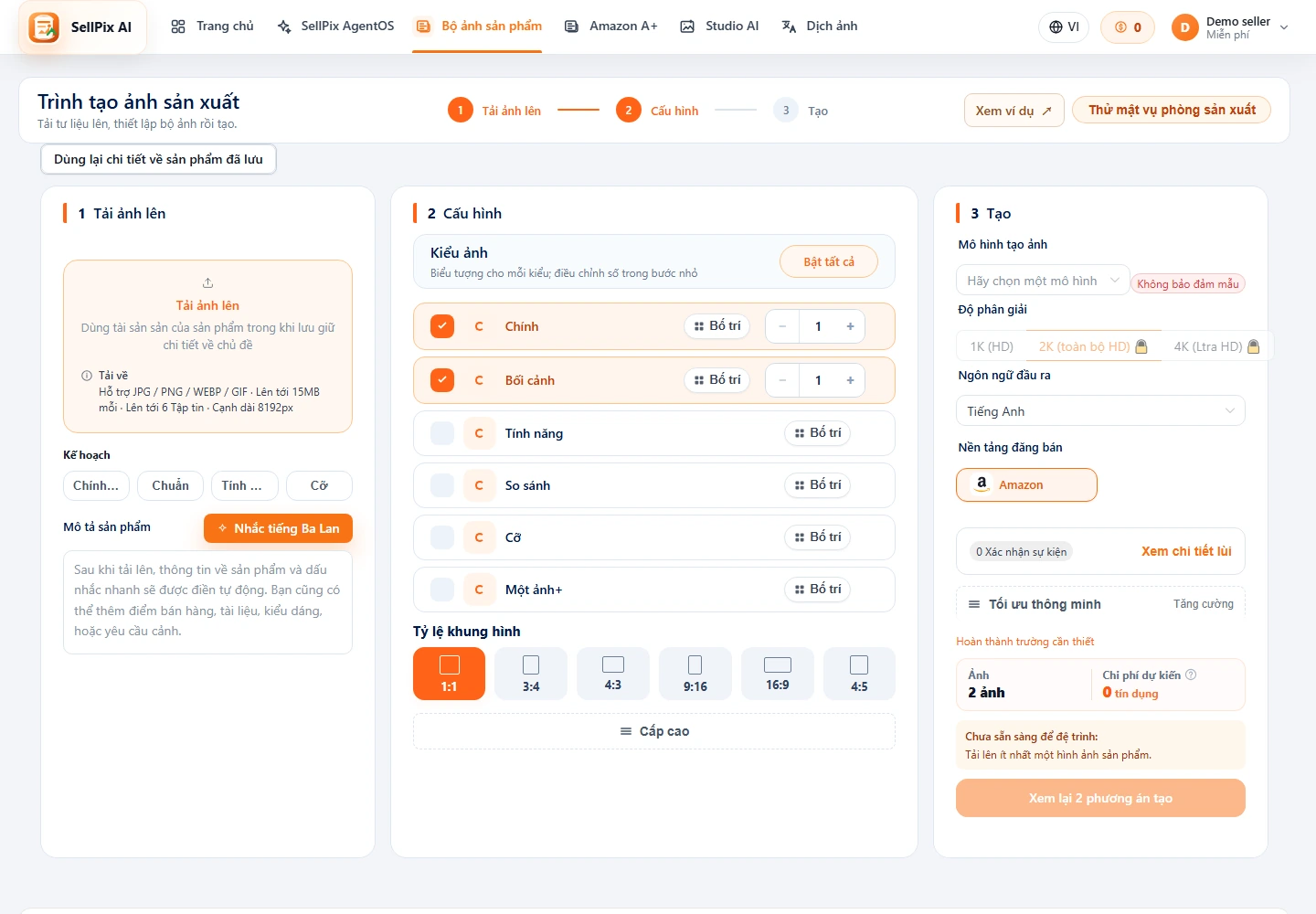Screen dimensions: 1316x914
Task: Click the C type icon for Tính năng
Action: [x=479, y=433]
